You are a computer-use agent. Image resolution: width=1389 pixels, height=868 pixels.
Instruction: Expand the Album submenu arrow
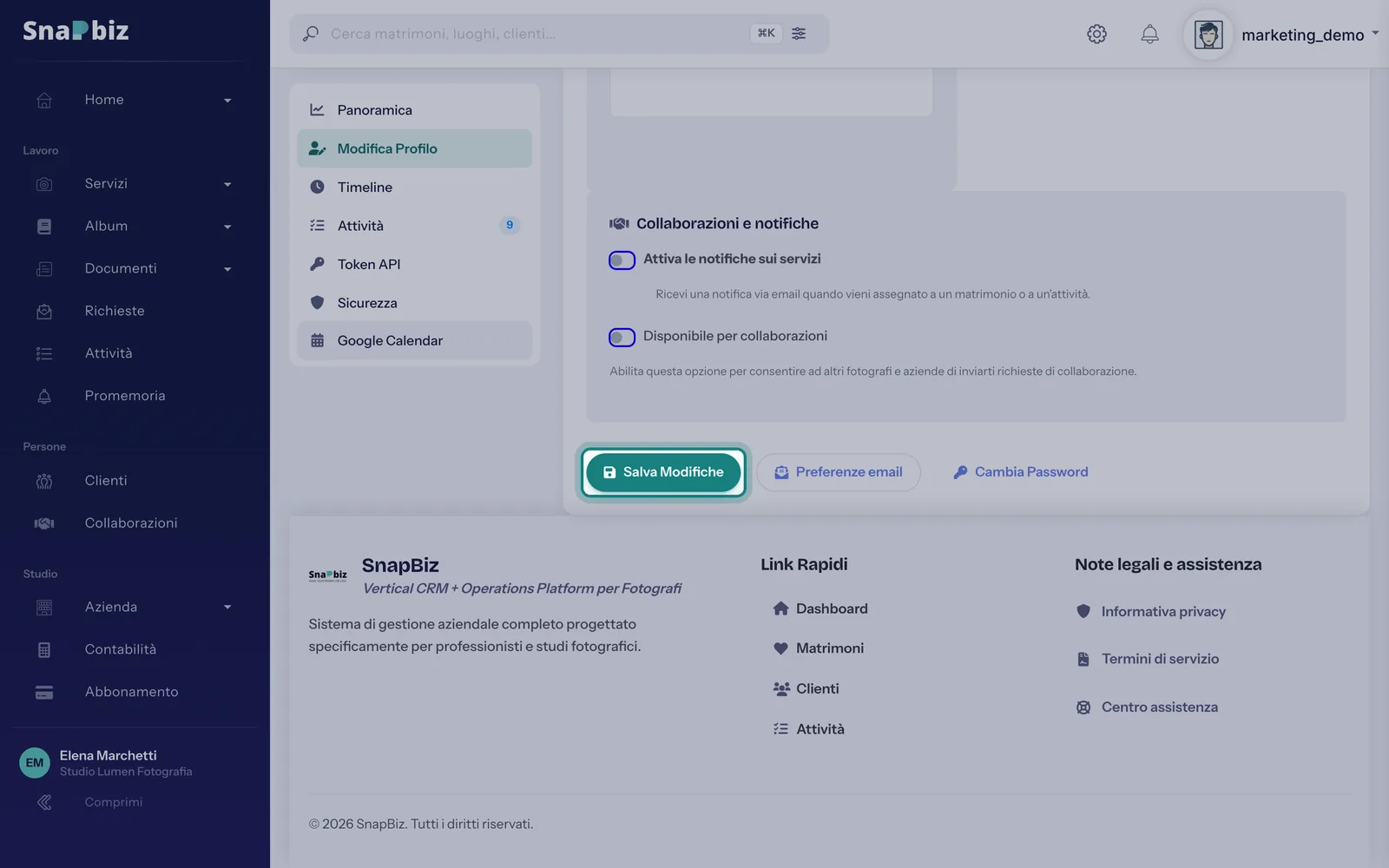click(227, 227)
